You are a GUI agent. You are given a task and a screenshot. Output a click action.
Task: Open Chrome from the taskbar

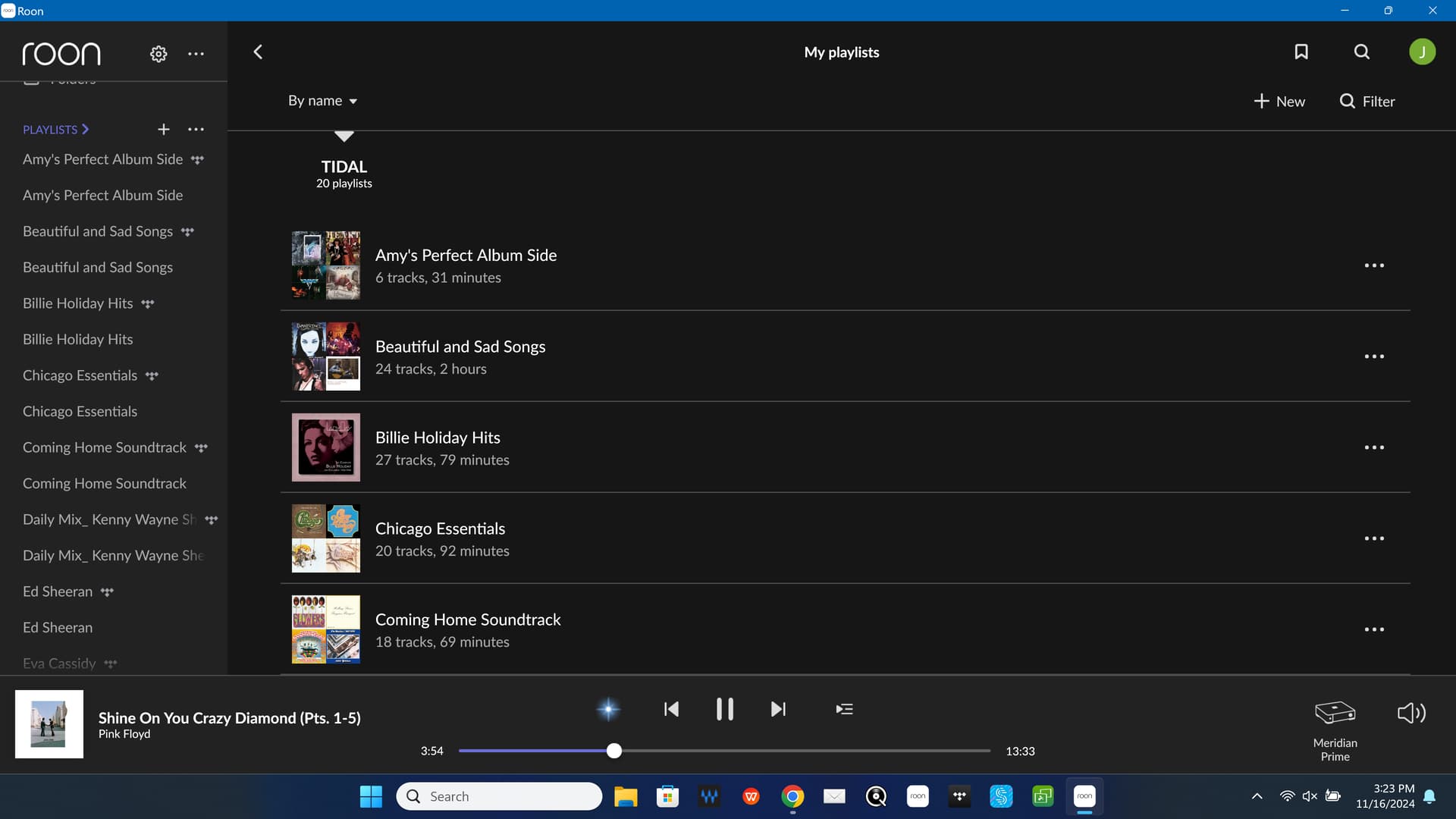792,796
